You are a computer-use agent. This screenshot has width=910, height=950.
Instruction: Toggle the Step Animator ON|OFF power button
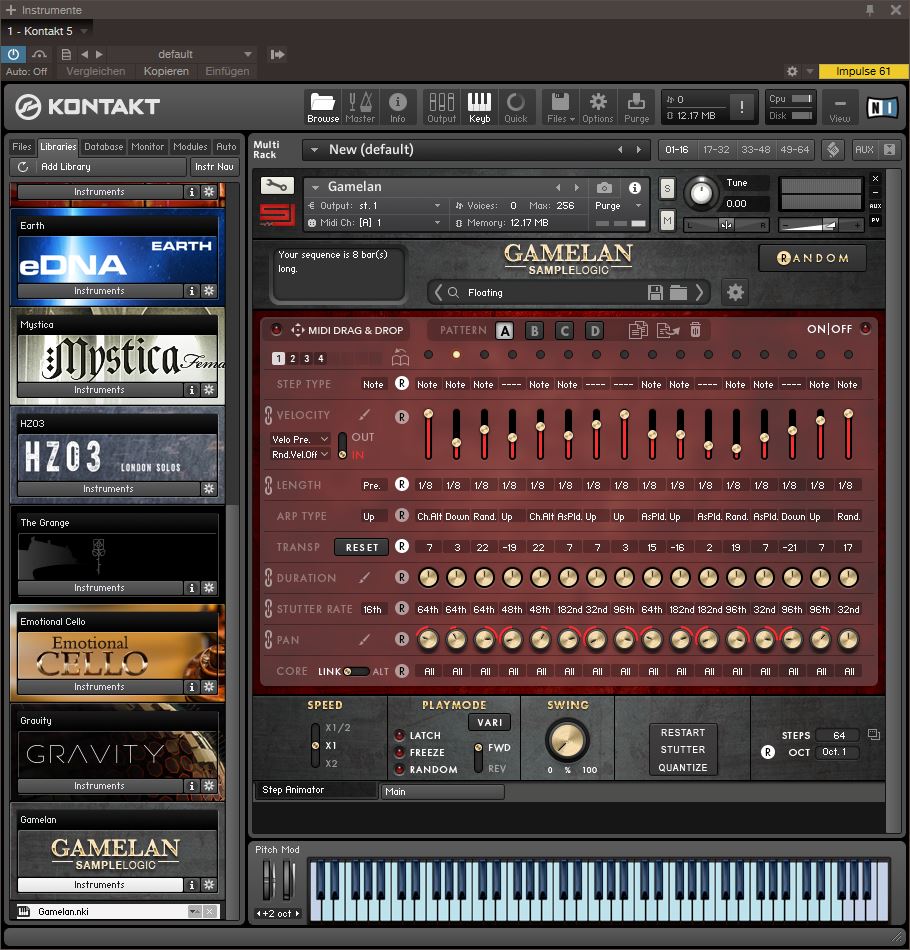866,329
